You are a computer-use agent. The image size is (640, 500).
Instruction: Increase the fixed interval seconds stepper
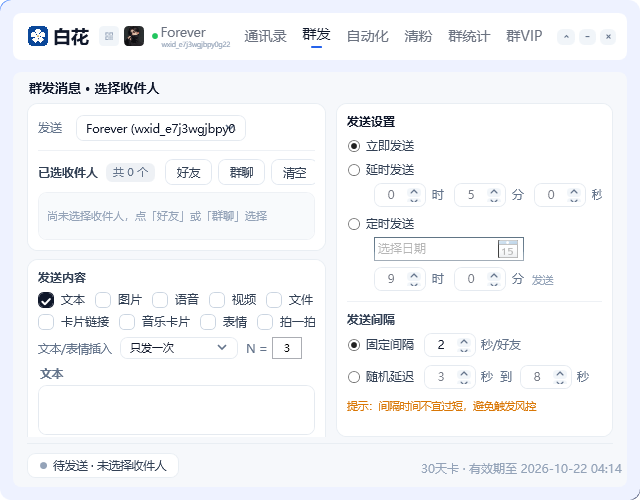tap(464, 341)
